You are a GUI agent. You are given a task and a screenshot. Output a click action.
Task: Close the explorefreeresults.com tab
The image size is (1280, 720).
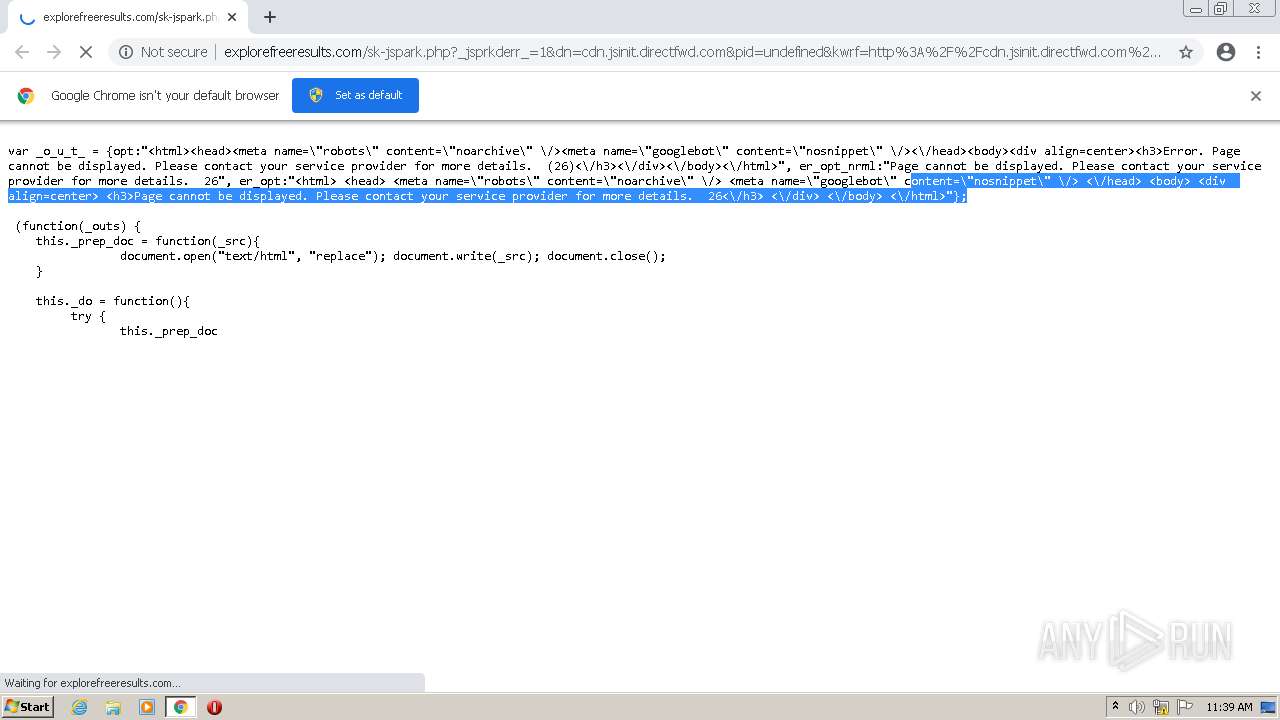232,17
